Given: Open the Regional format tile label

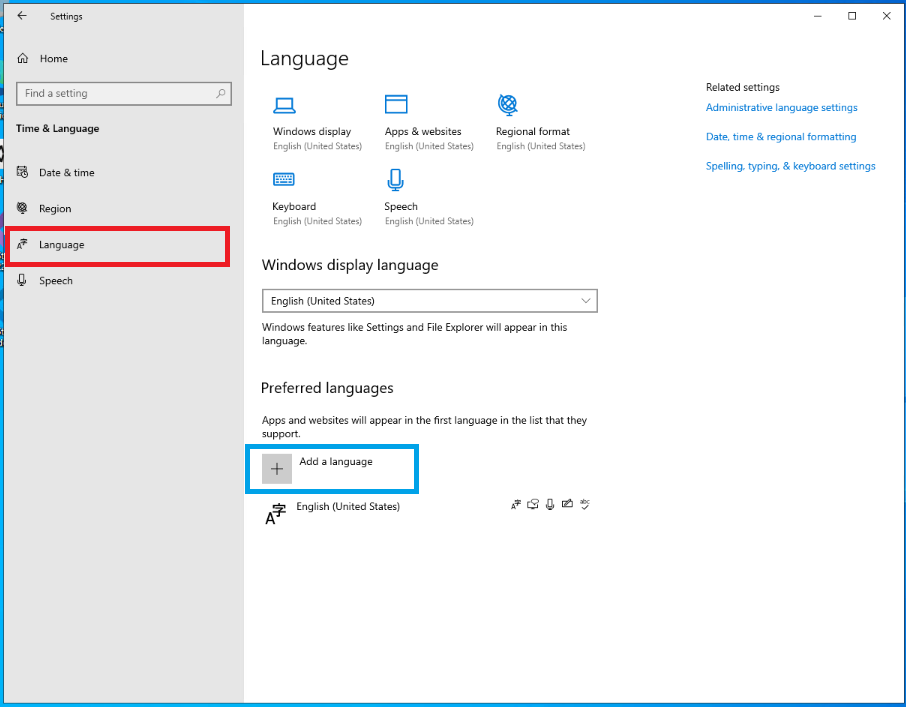Looking at the screenshot, I should click(533, 132).
